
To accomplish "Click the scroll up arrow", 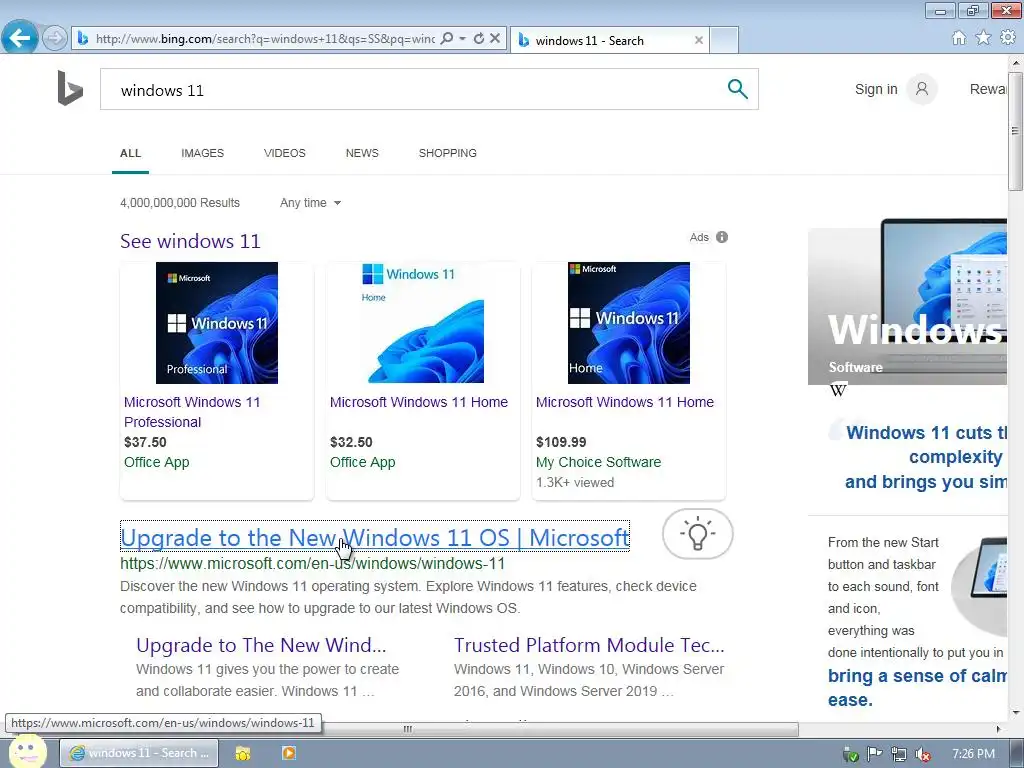I will [x=1016, y=63].
